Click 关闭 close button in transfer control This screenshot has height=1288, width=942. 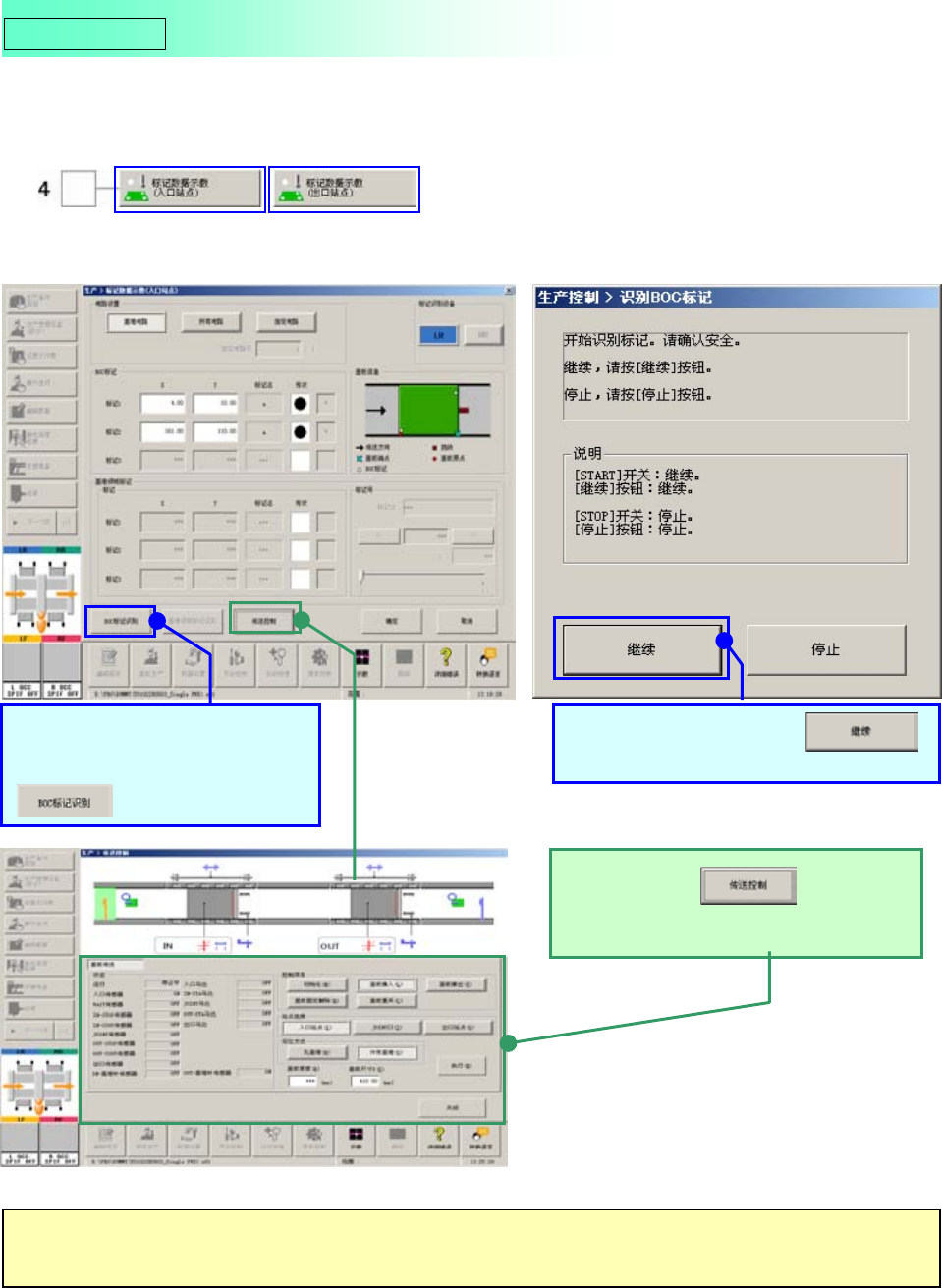453,1108
